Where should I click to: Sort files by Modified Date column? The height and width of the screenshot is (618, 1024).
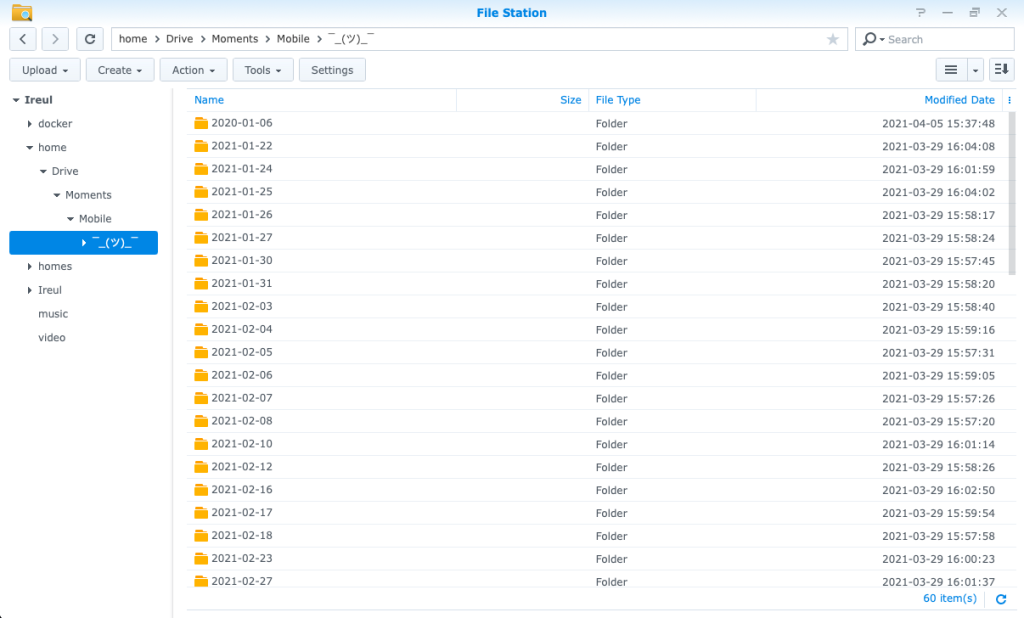click(x=958, y=100)
